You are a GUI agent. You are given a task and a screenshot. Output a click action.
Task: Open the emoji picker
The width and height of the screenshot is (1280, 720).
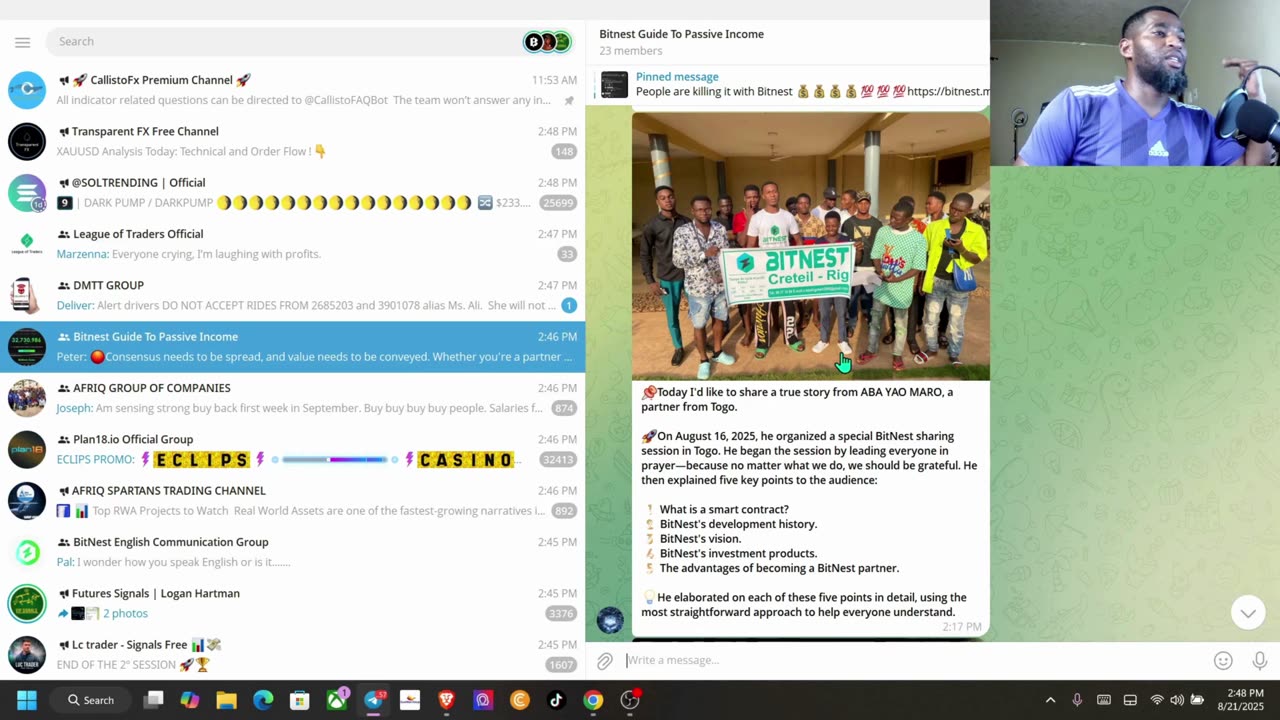click(x=1222, y=661)
